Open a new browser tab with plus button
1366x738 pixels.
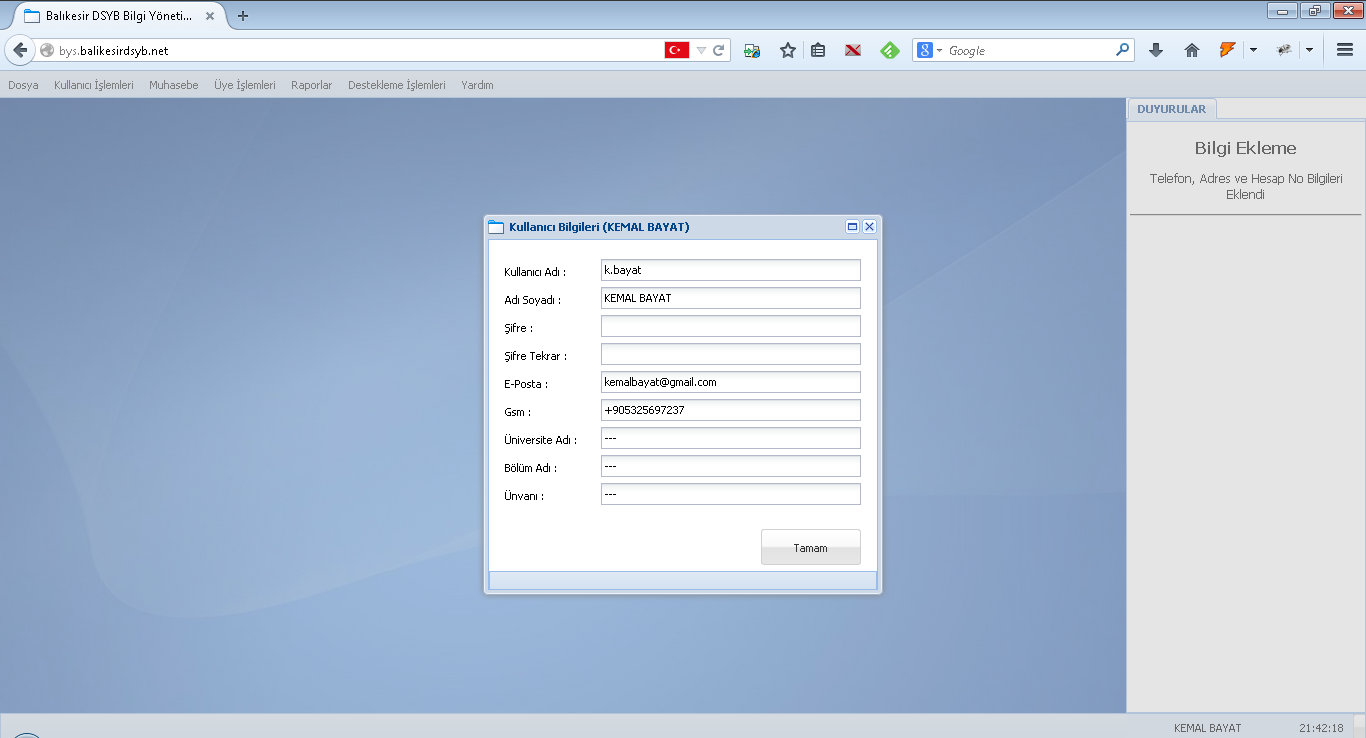pyautogui.click(x=243, y=16)
